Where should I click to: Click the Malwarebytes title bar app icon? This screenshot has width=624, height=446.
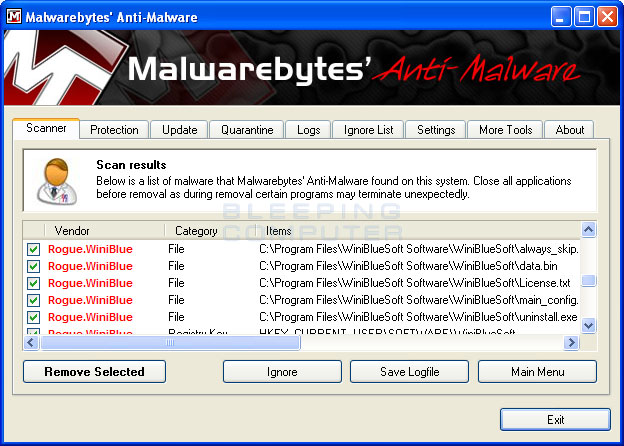coord(14,17)
